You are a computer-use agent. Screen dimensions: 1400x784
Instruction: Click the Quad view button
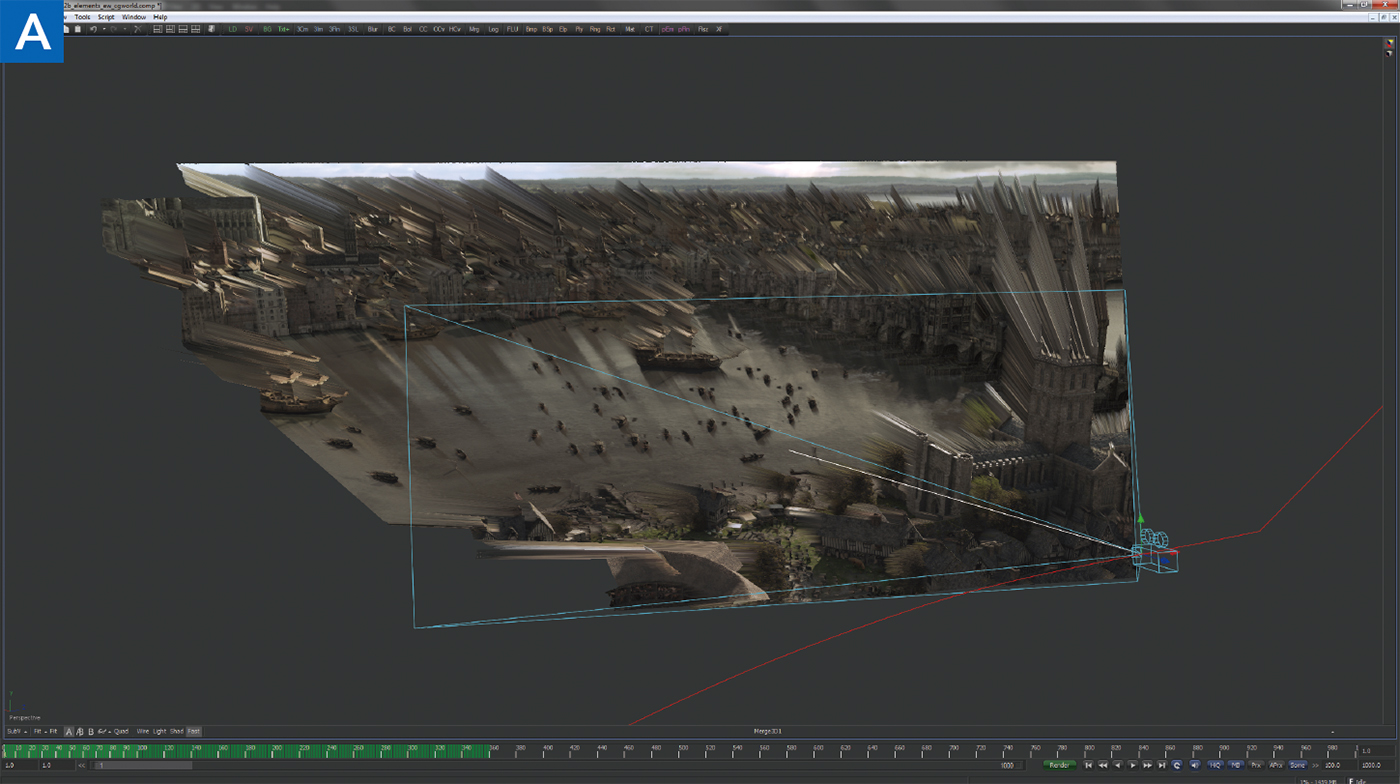point(121,731)
